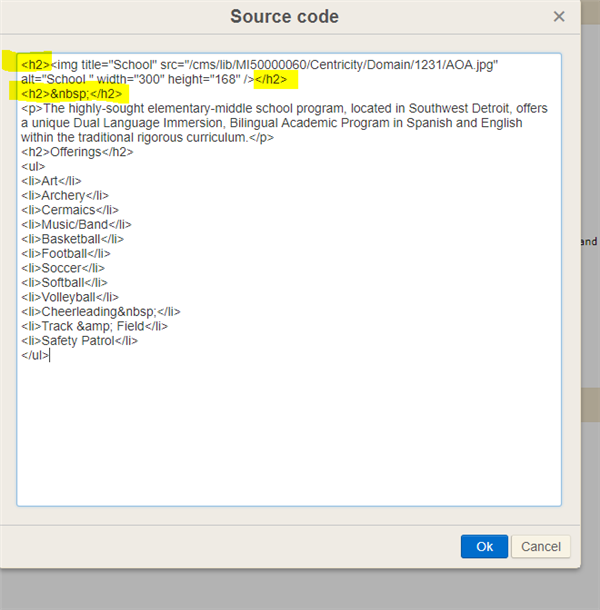
Task: Place cursor on the img title="School" line
Action: point(260,65)
